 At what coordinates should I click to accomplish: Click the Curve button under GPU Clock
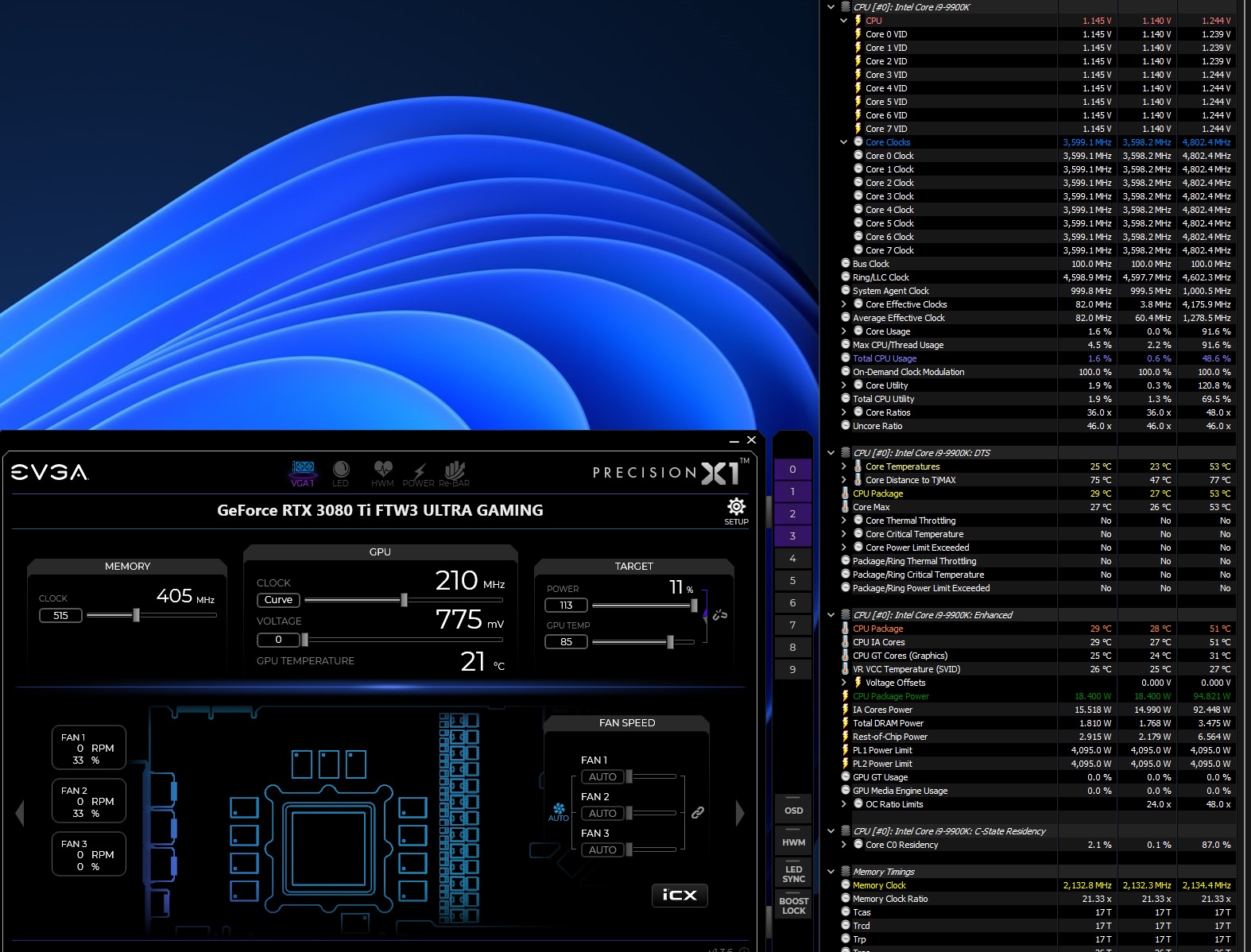278,600
